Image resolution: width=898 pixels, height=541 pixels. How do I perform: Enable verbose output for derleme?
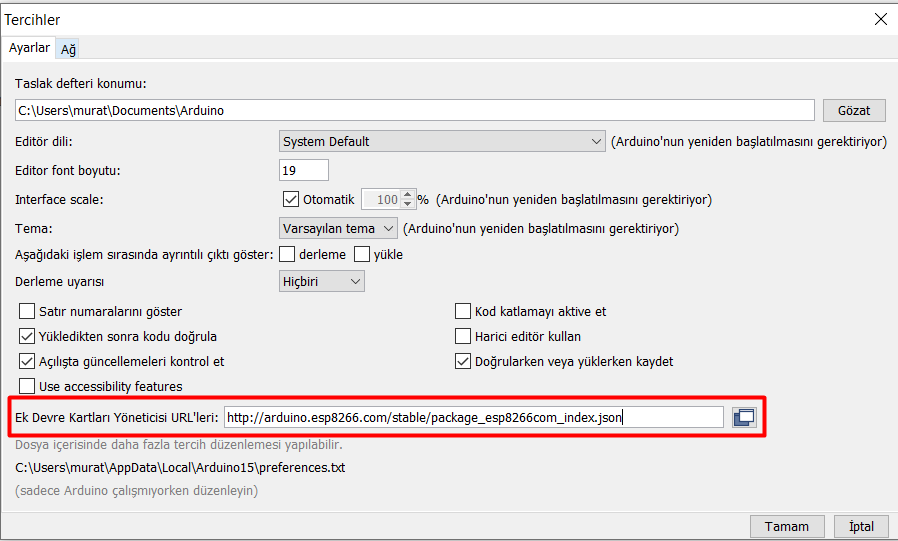(287, 254)
